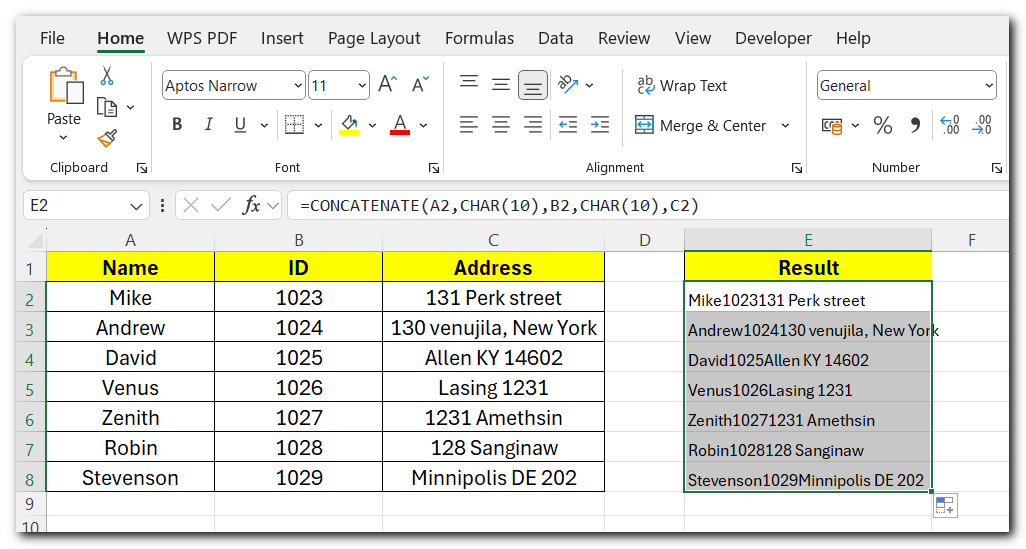
Task: Select the Format Painter brush
Action: click(x=107, y=138)
